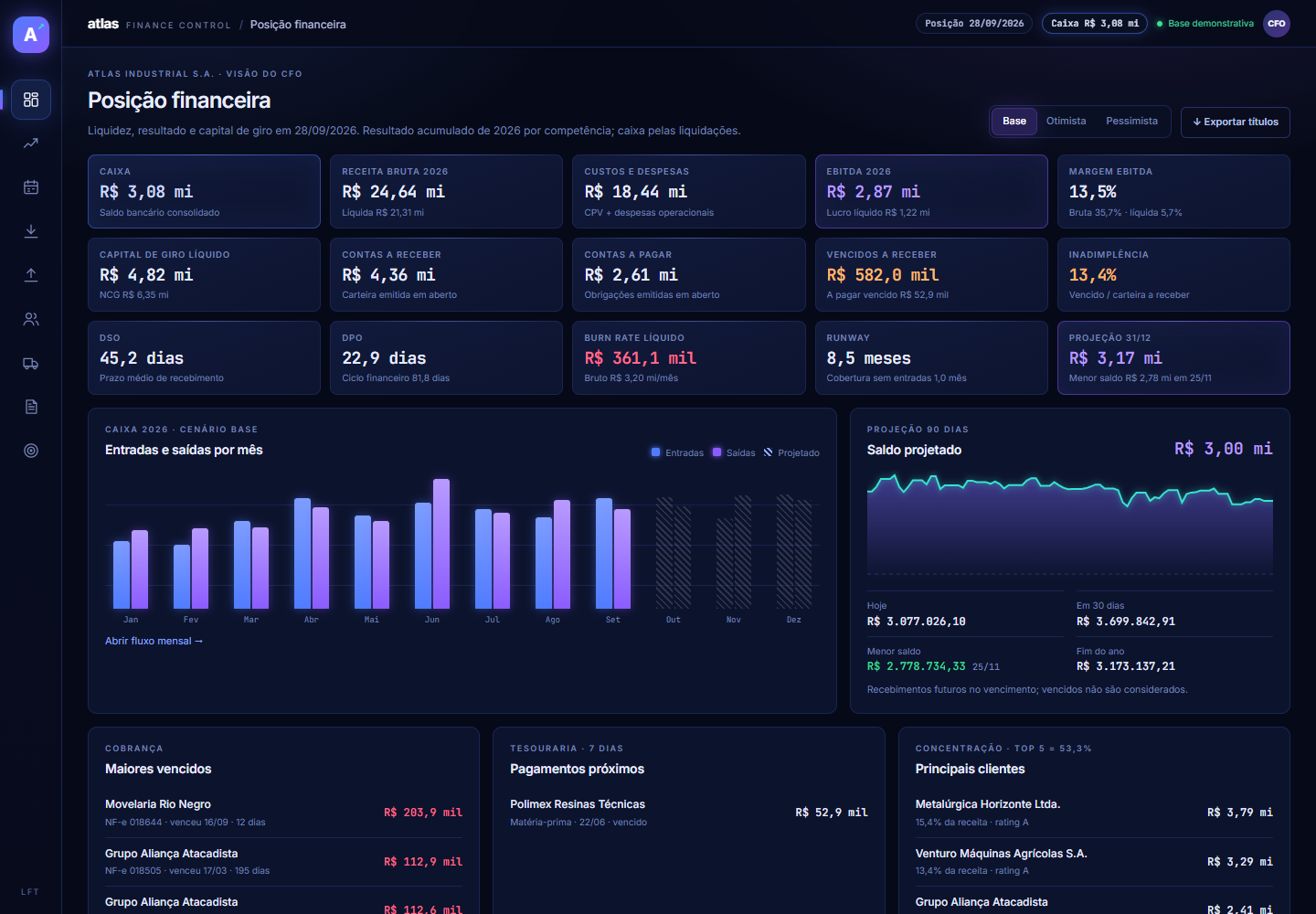Open the document icon in sidebar

point(31,407)
